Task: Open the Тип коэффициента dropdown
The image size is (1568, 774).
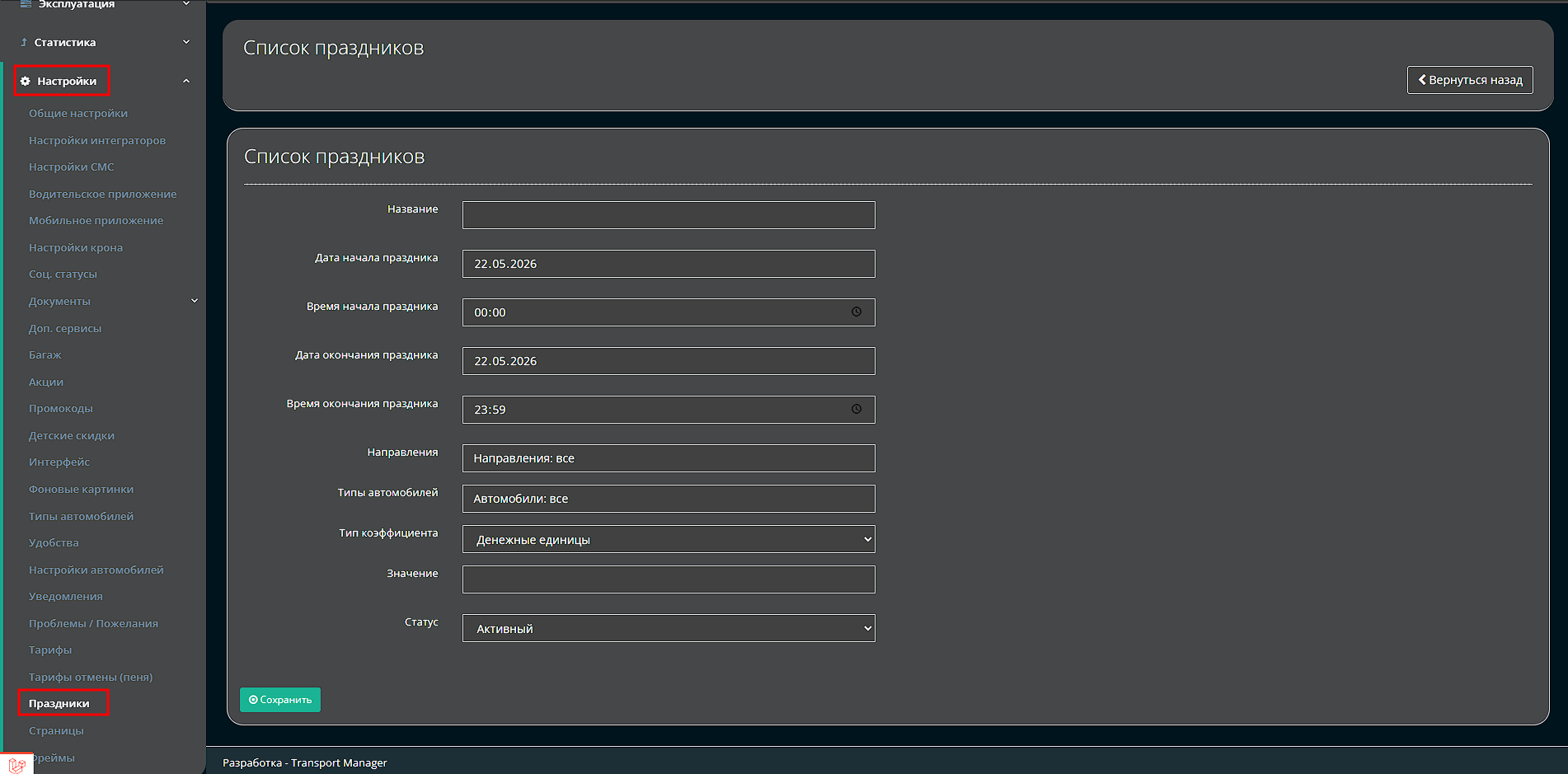Action: [x=669, y=539]
